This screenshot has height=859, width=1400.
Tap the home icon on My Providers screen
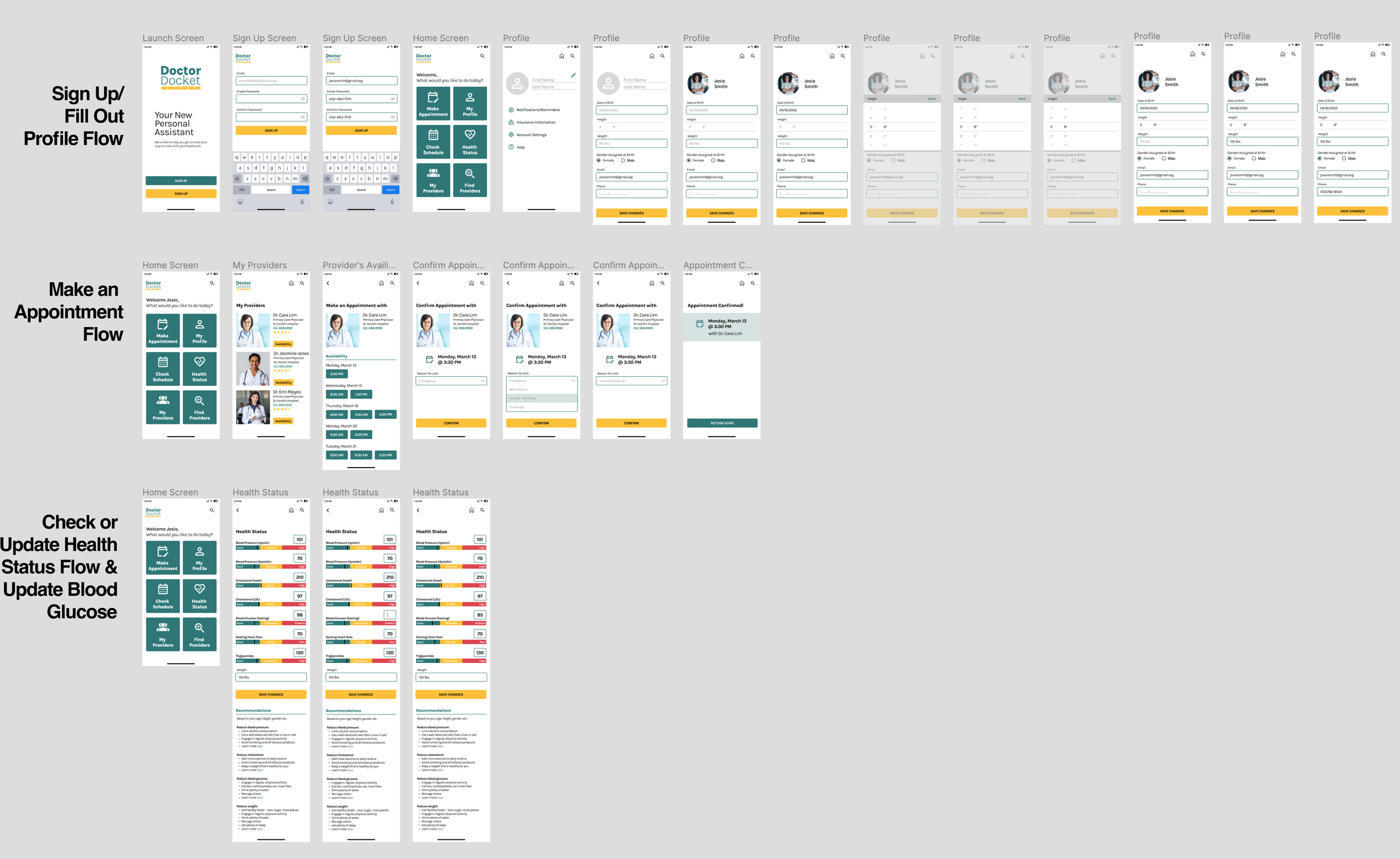[x=291, y=283]
